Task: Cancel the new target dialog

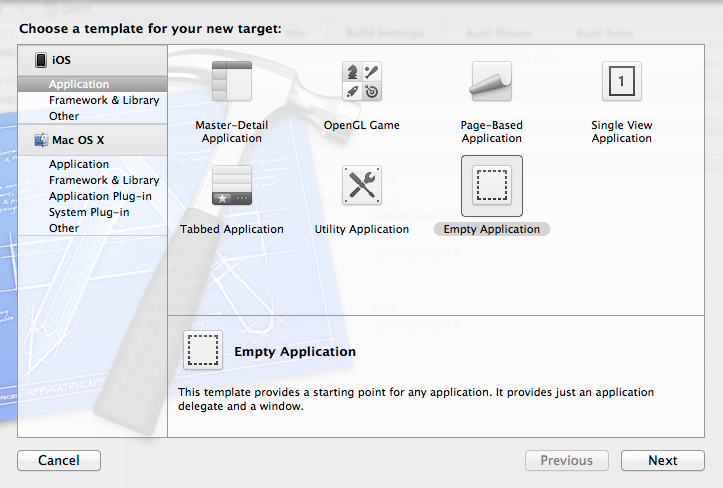Action: point(59,460)
